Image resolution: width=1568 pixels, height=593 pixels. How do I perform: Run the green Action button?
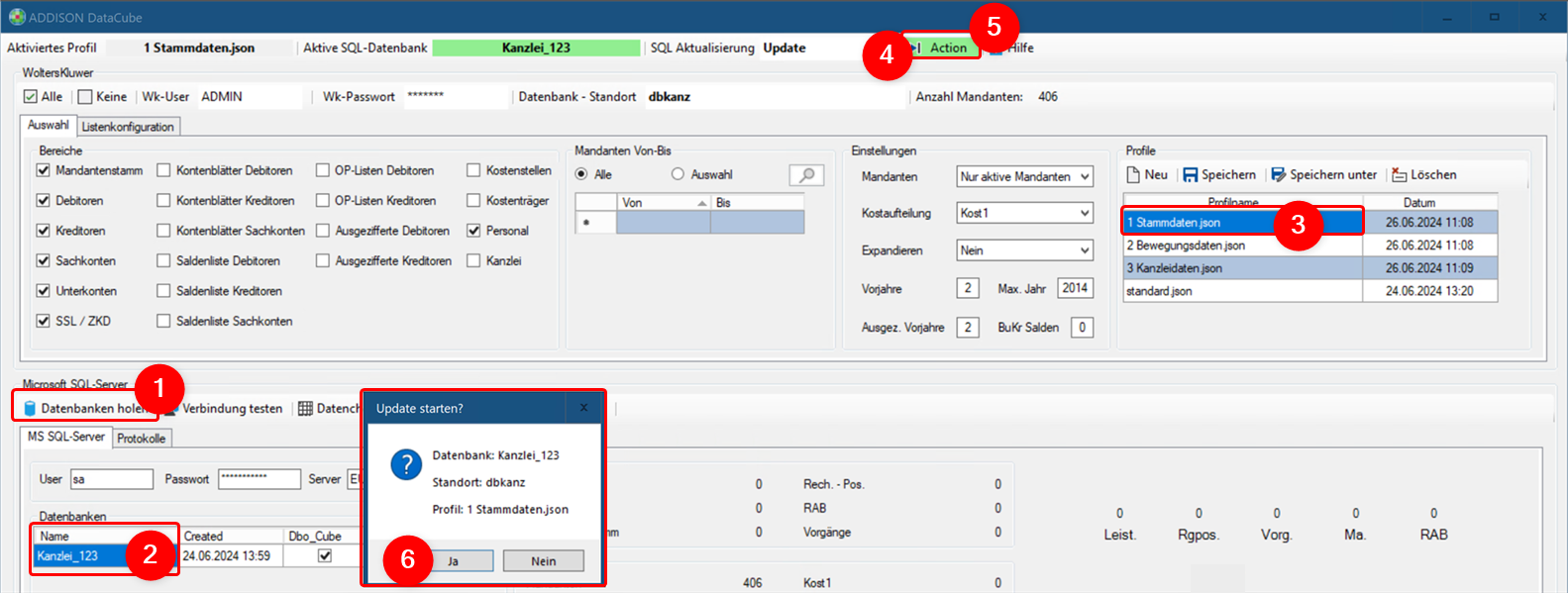(x=941, y=48)
